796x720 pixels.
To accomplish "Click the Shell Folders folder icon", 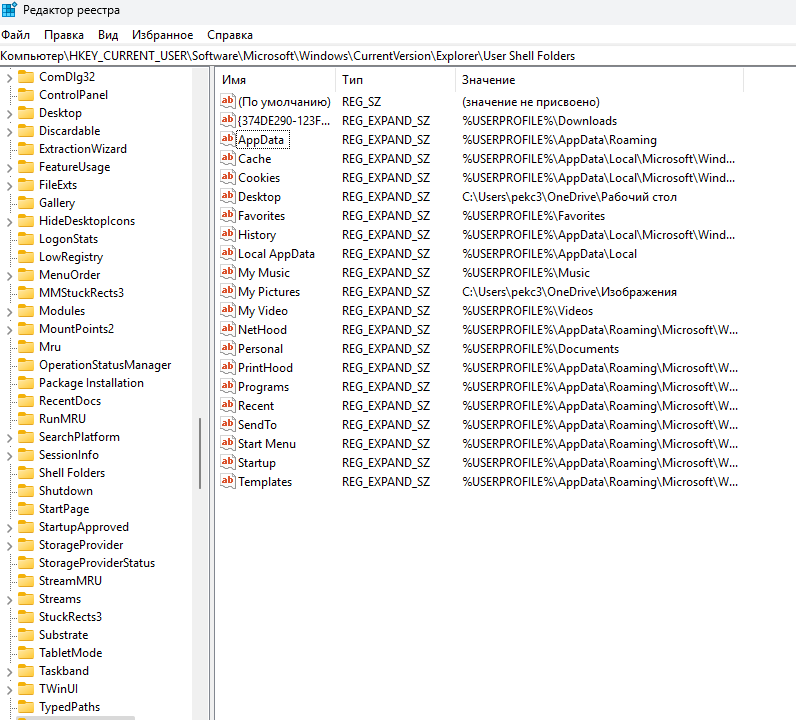I will [x=25, y=473].
